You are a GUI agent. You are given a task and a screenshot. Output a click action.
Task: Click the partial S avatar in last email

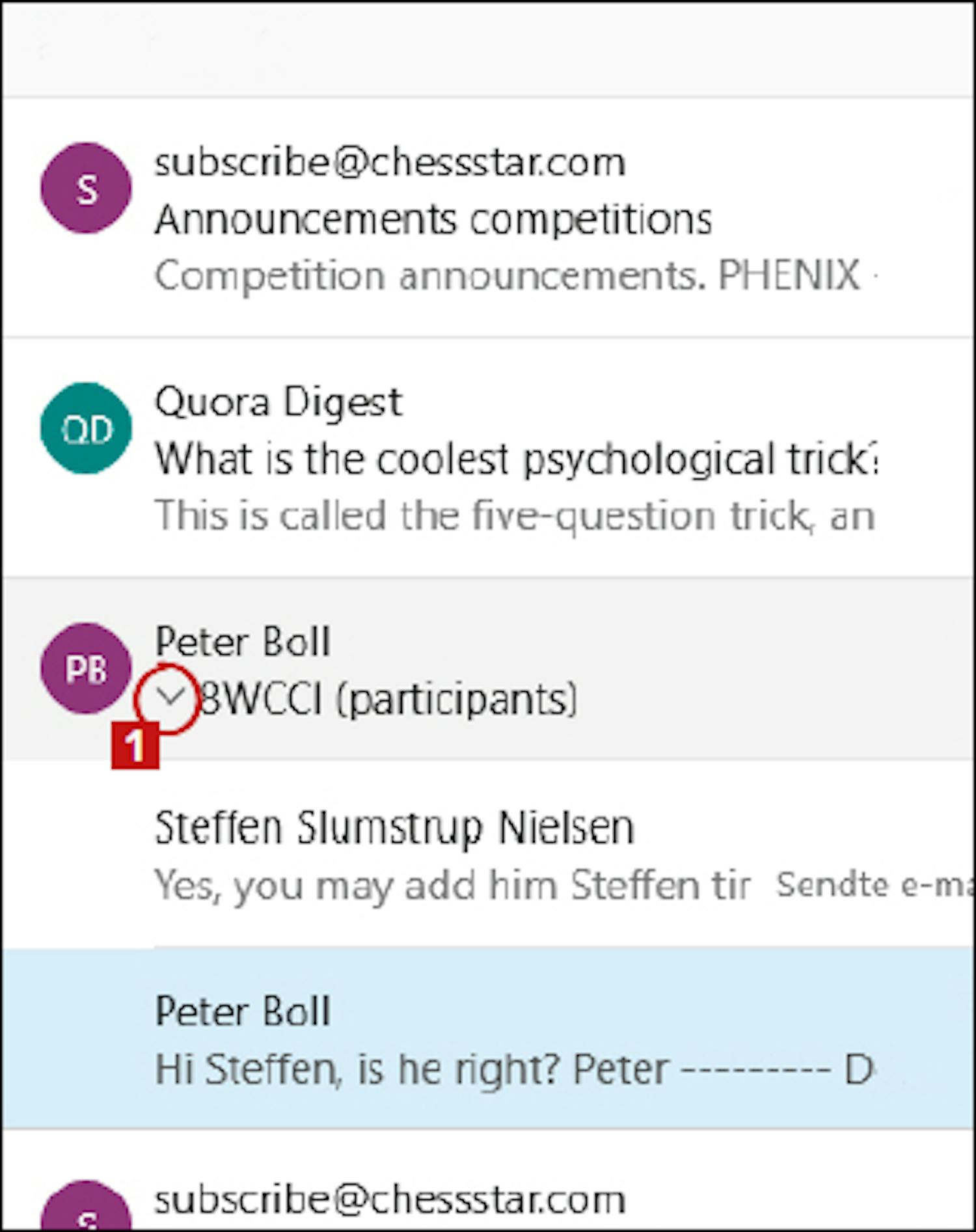pos(86,1206)
